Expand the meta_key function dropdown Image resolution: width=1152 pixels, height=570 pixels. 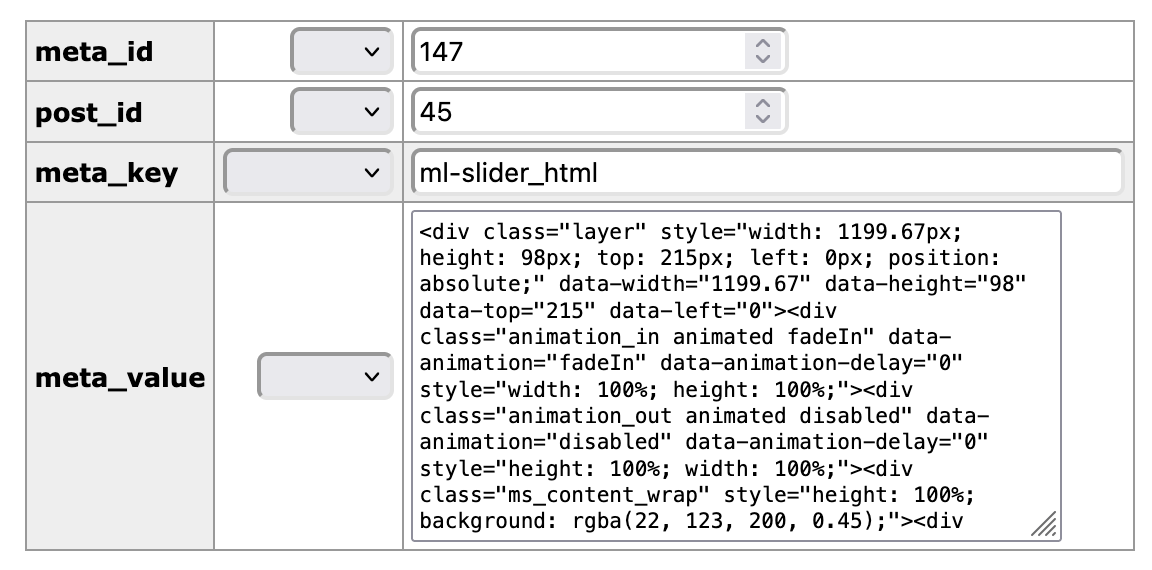pyautogui.click(x=308, y=173)
